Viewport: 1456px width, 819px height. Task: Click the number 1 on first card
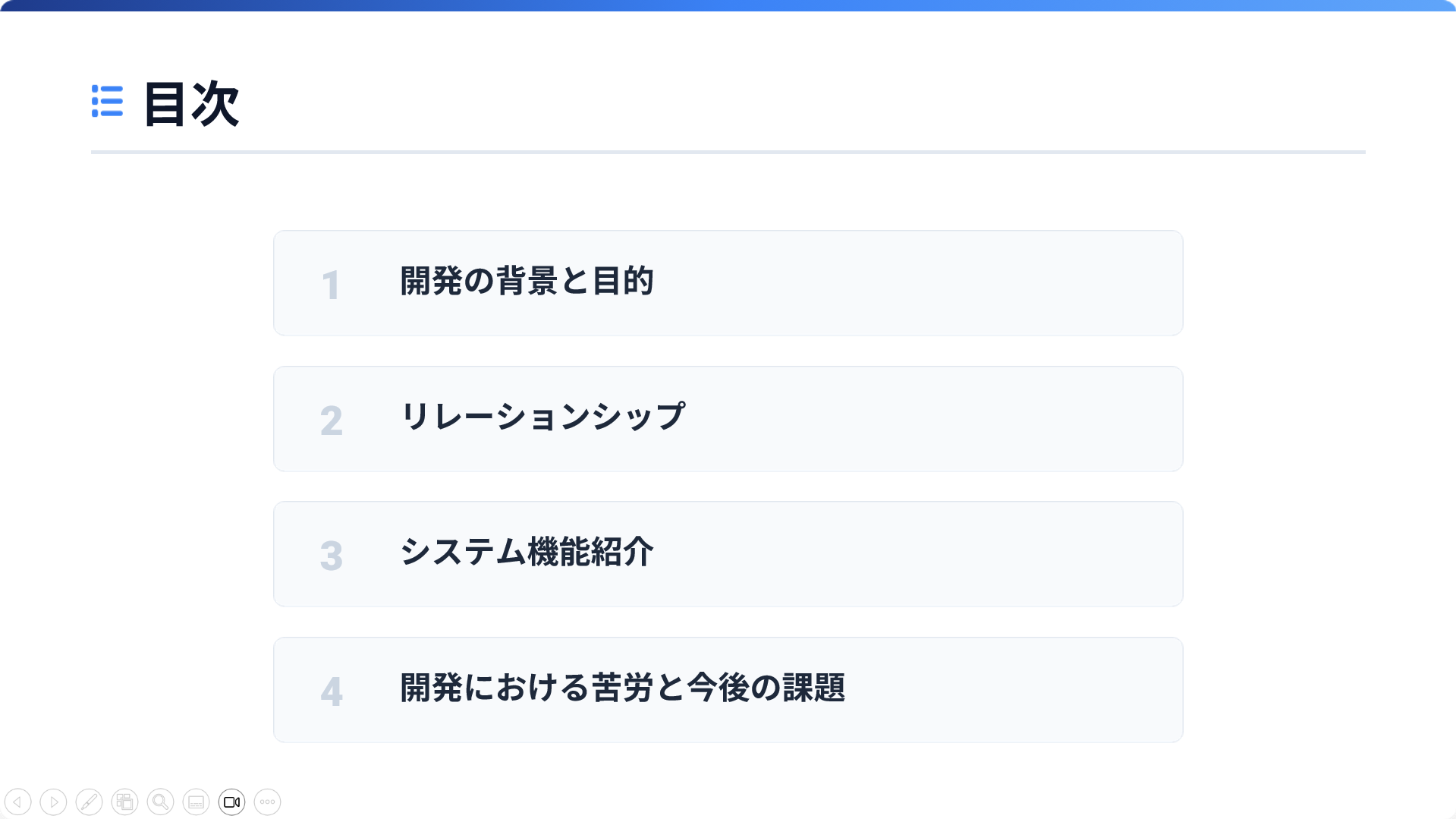[x=331, y=285]
